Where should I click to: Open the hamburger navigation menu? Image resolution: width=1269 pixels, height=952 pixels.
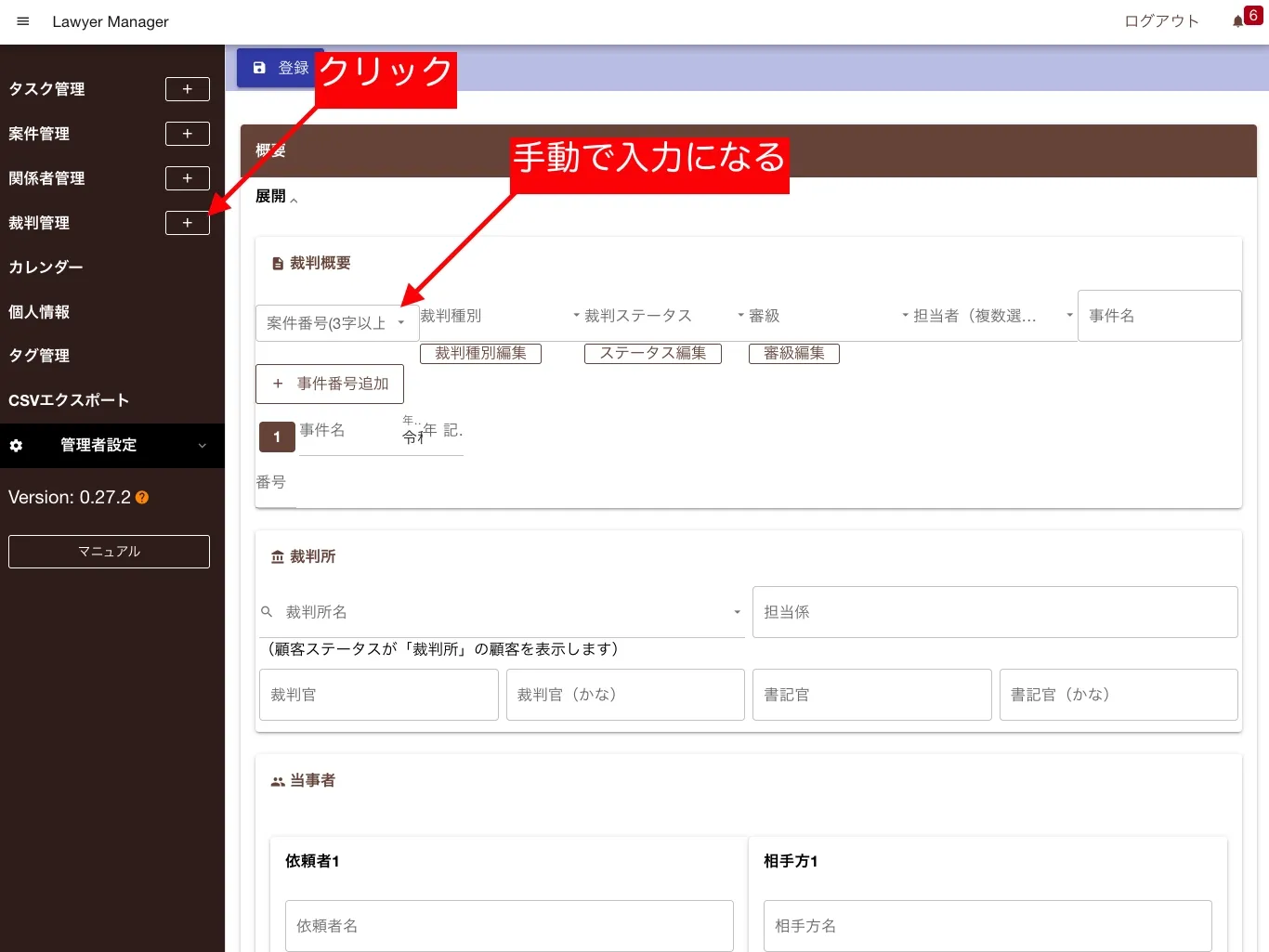click(x=23, y=21)
